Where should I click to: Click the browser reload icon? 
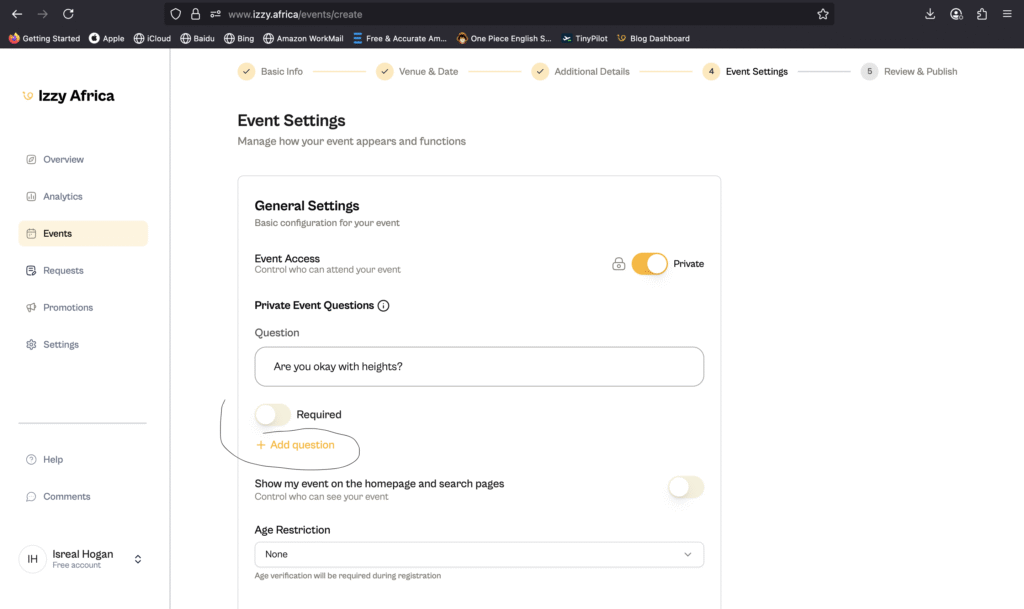click(x=68, y=14)
